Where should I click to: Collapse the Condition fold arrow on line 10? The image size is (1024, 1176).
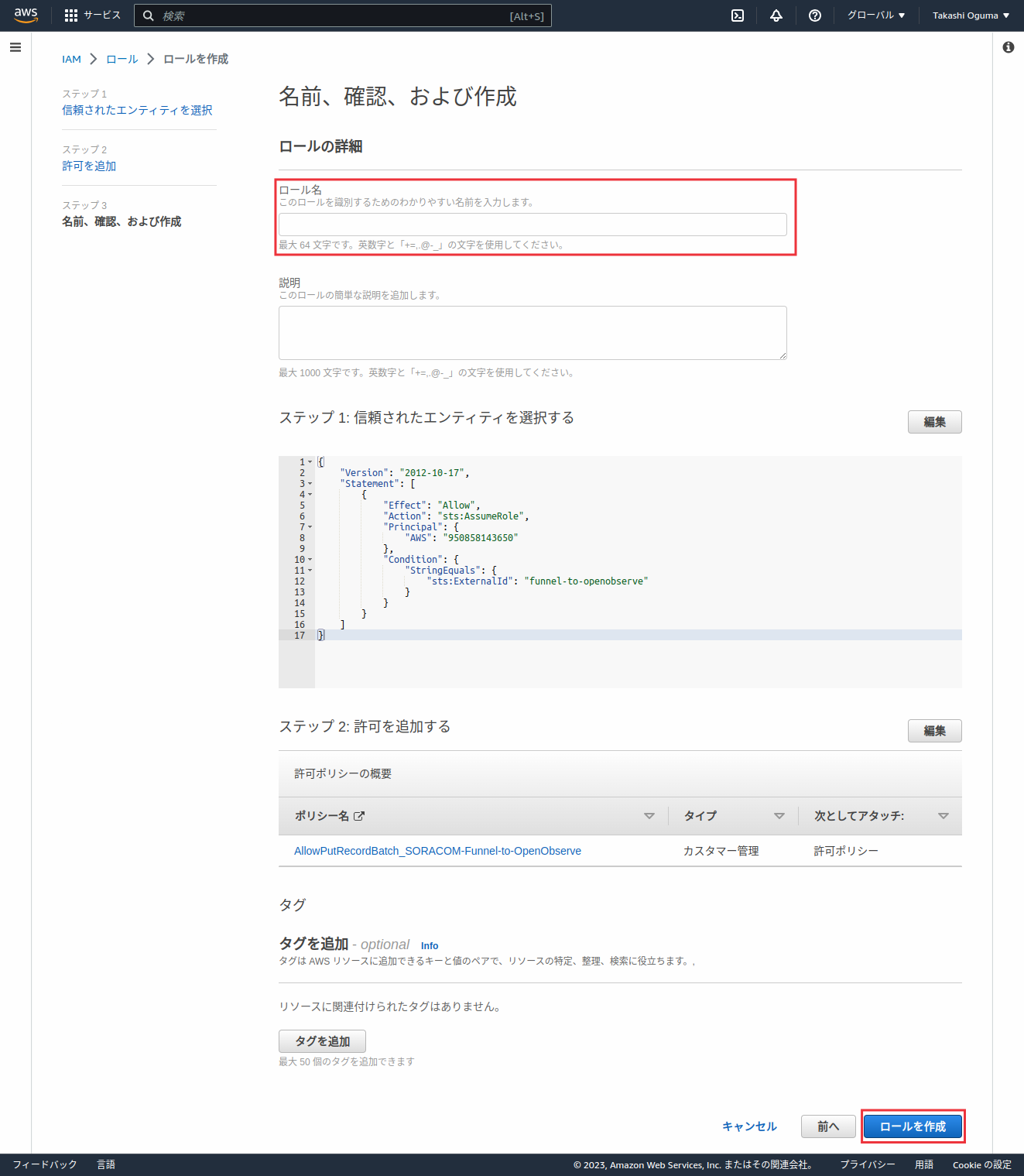pyautogui.click(x=310, y=560)
